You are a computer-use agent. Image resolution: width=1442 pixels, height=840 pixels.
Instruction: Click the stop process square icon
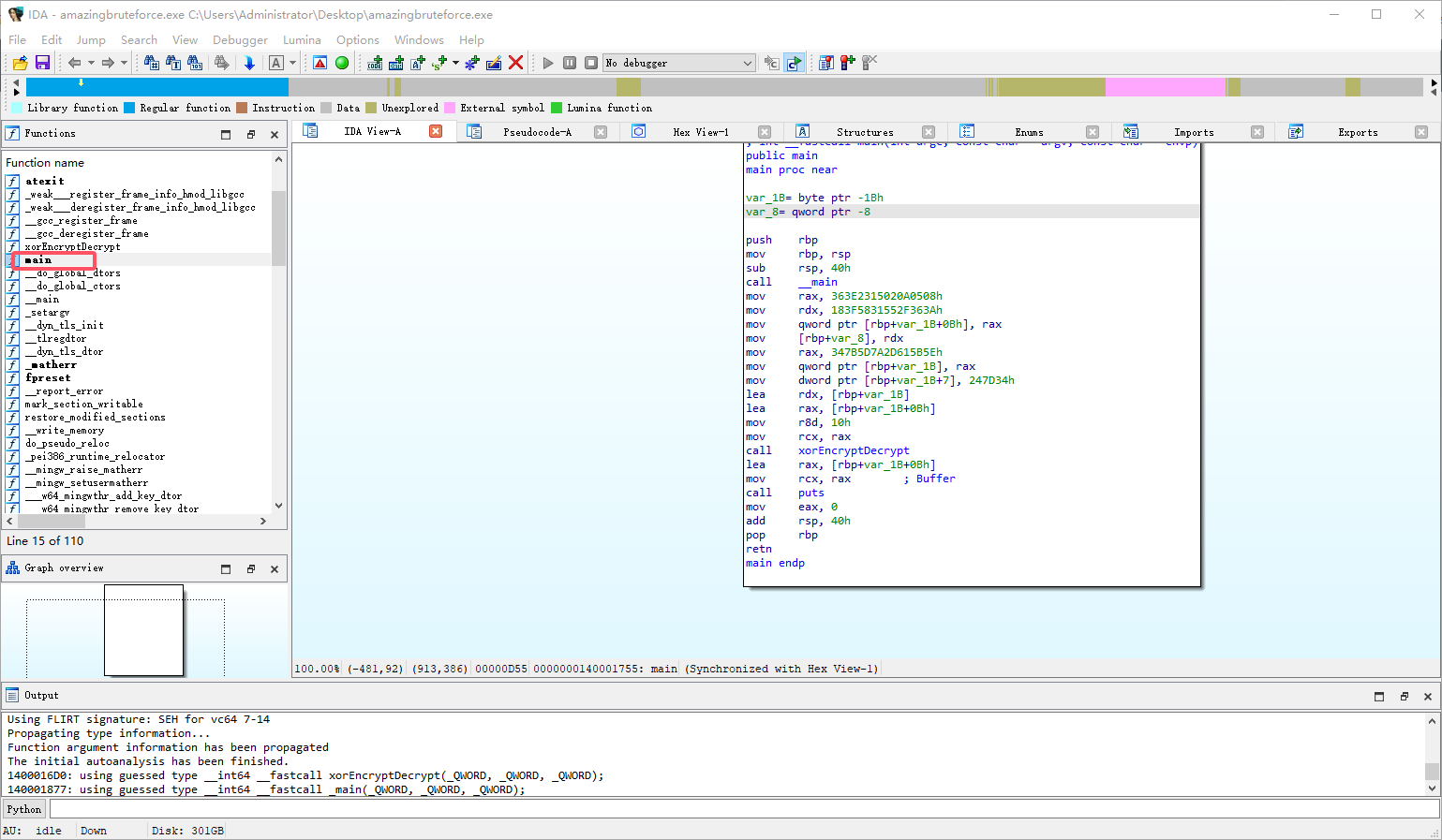coord(591,63)
